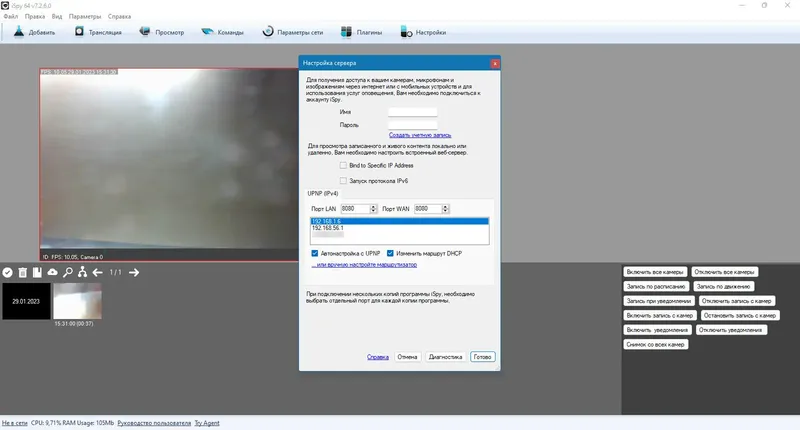Screen dimensions: 800x430
Task: Click the cloud upload icon
Action: [52, 272]
